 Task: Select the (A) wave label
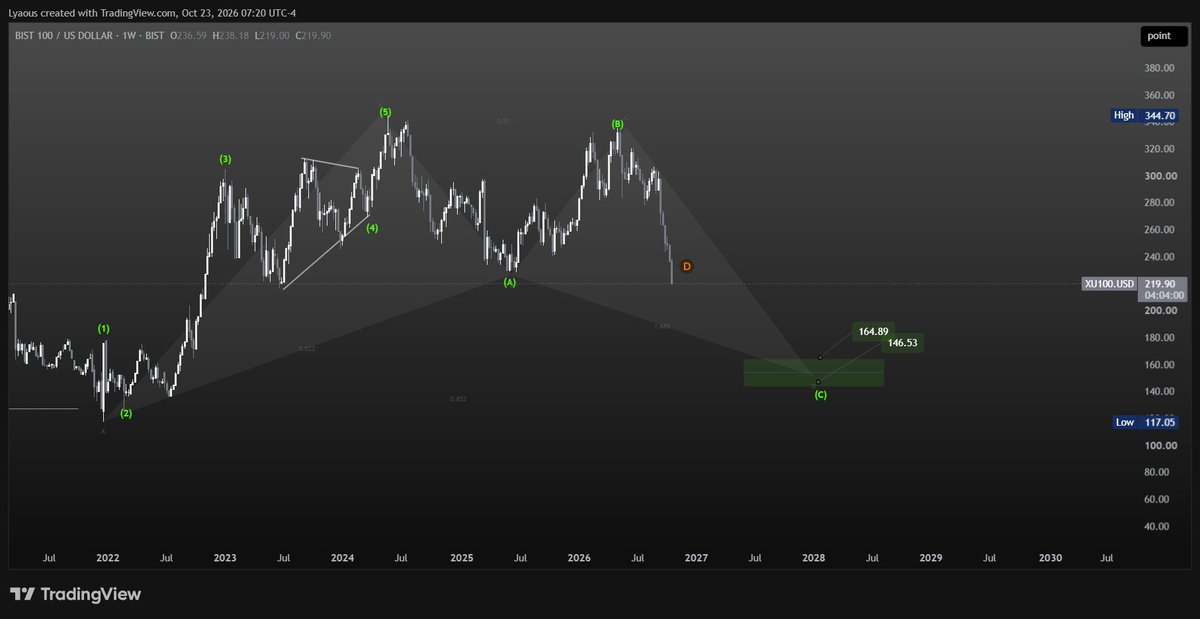510,283
